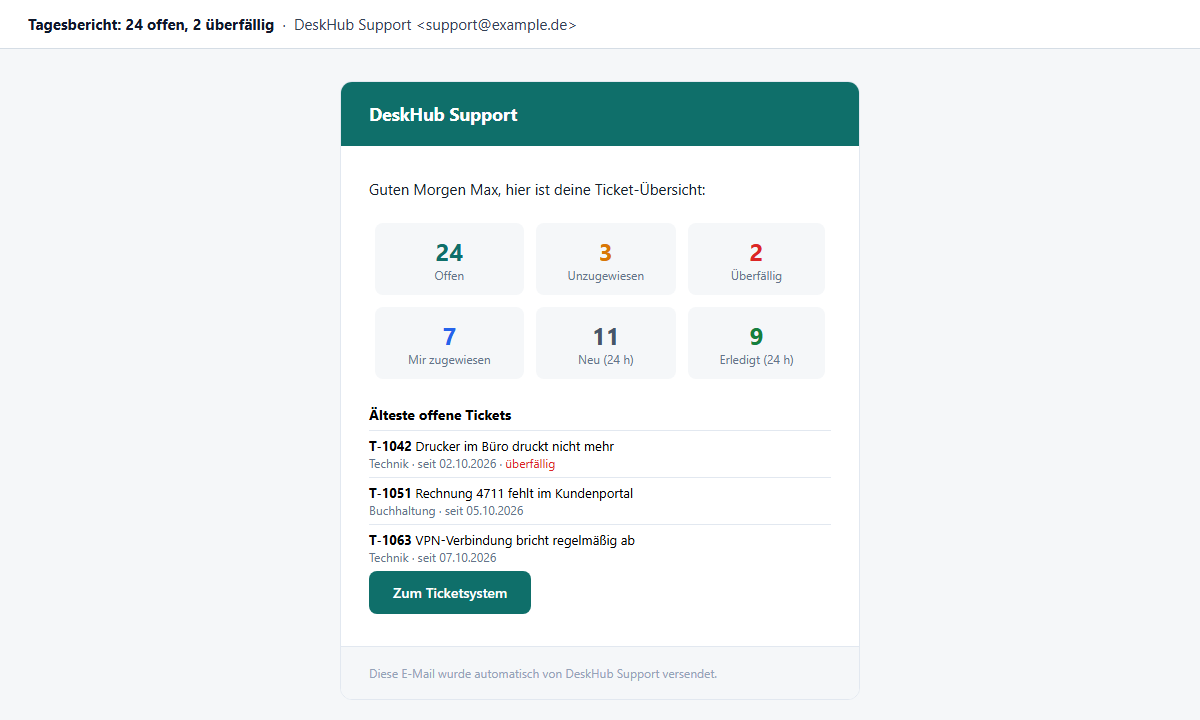1200x720 pixels.
Task: Open ticket T-1063 VPN-Verbindung
Action: 600,548
